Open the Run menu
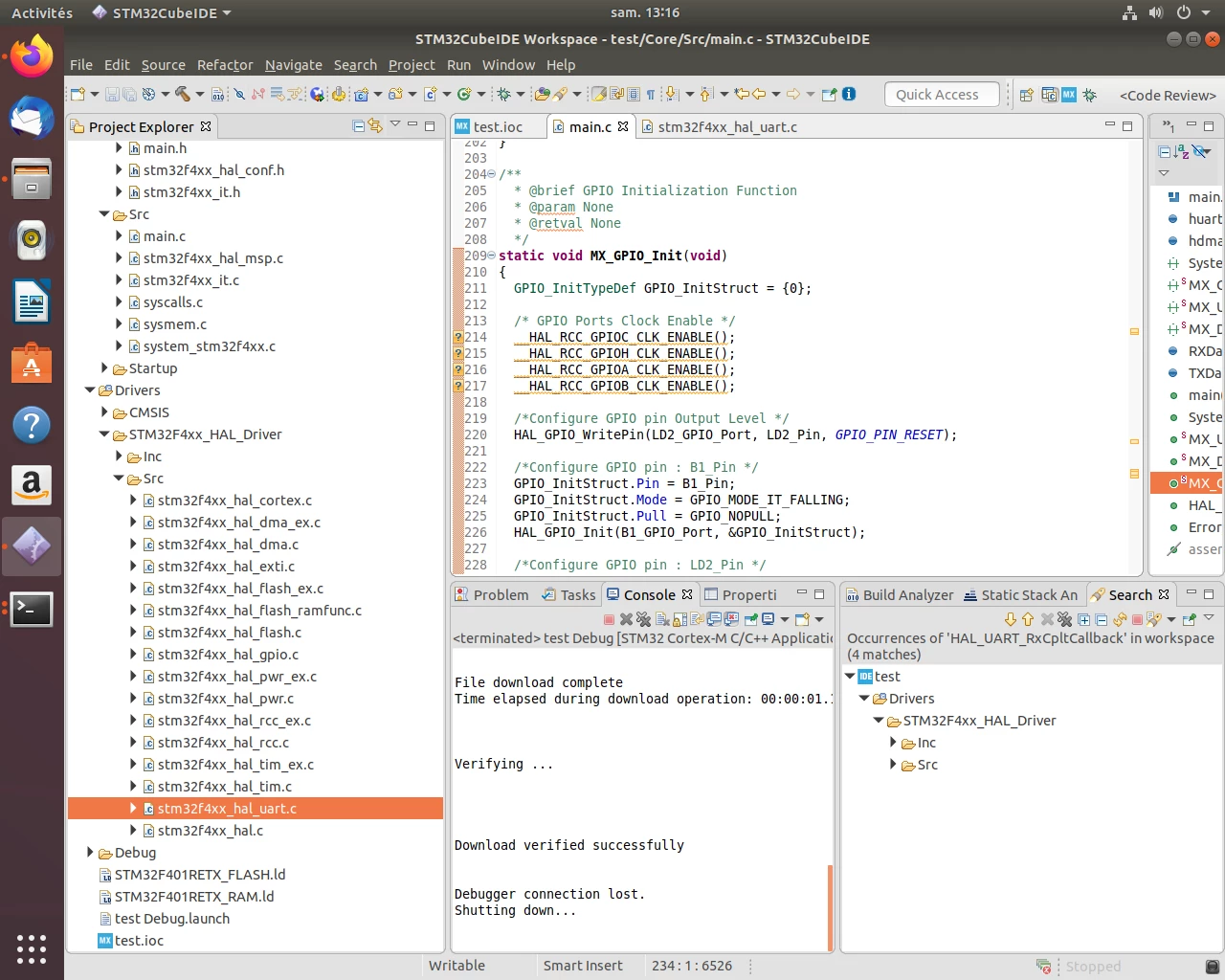Viewport: 1225px width, 980px height. pos(459,64)
